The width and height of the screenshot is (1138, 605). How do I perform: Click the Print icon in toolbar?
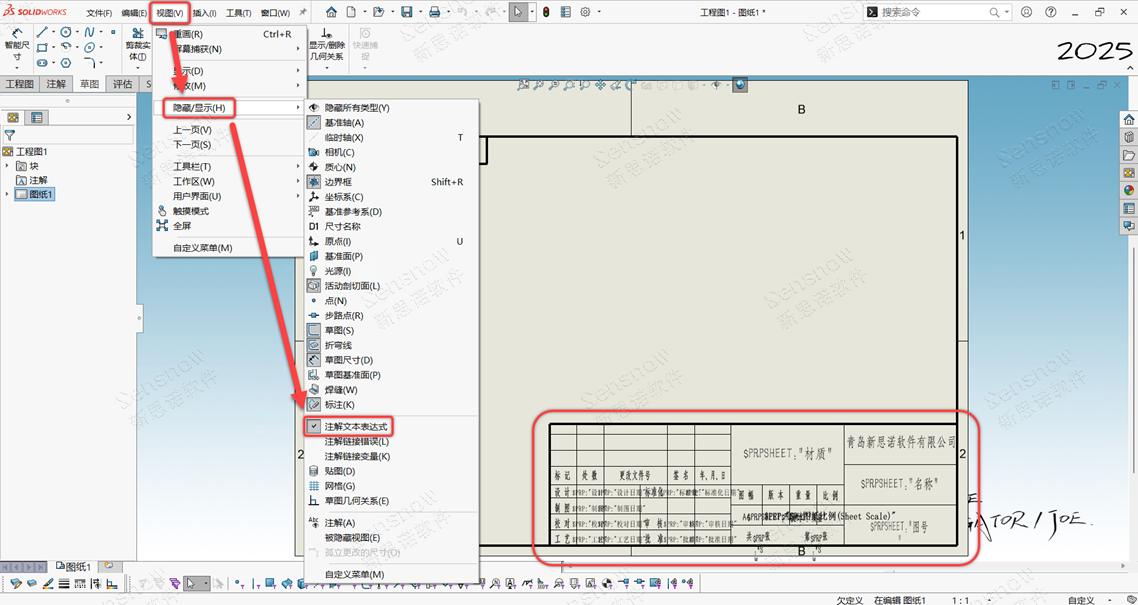pyautogui.click(x=434, y=12)
